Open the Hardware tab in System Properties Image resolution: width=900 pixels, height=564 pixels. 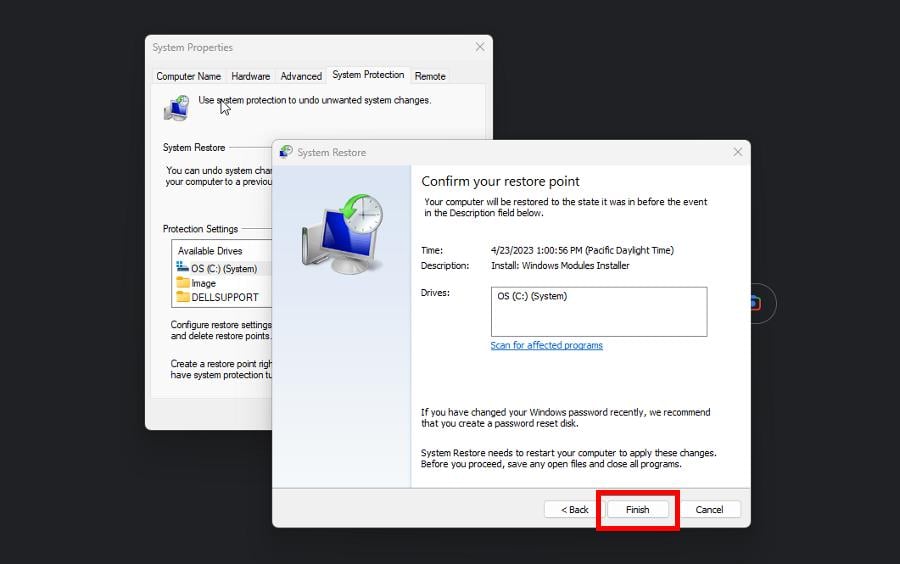pyautogui.click(x=250, y=76)
